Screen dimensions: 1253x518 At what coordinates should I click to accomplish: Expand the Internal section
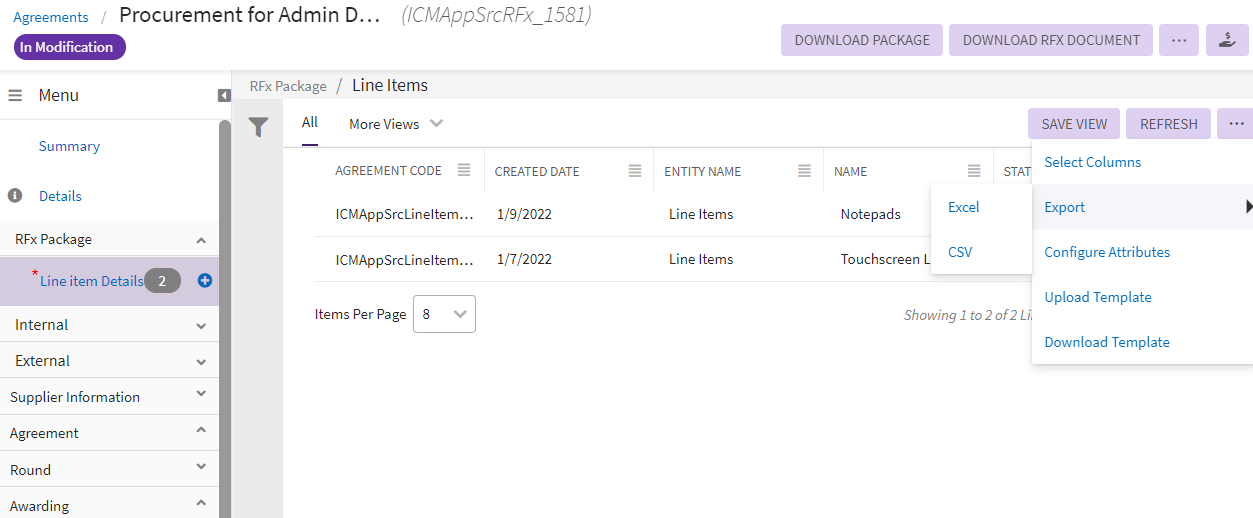(x=201, y=325)
